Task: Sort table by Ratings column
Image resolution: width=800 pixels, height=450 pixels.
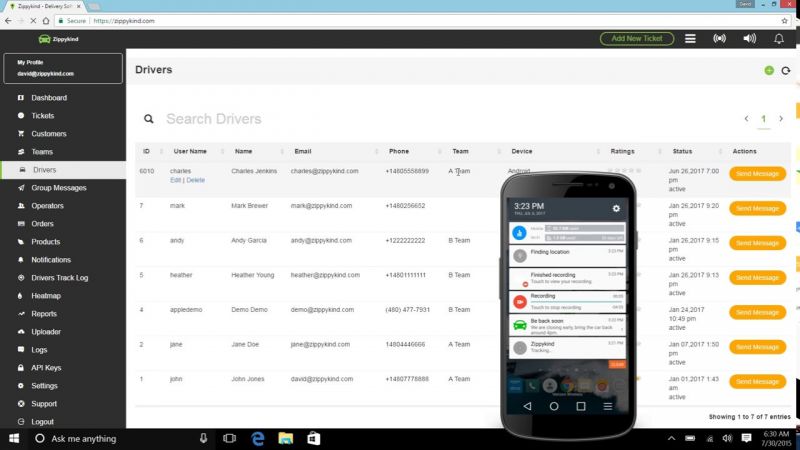Action: (622, 152)
